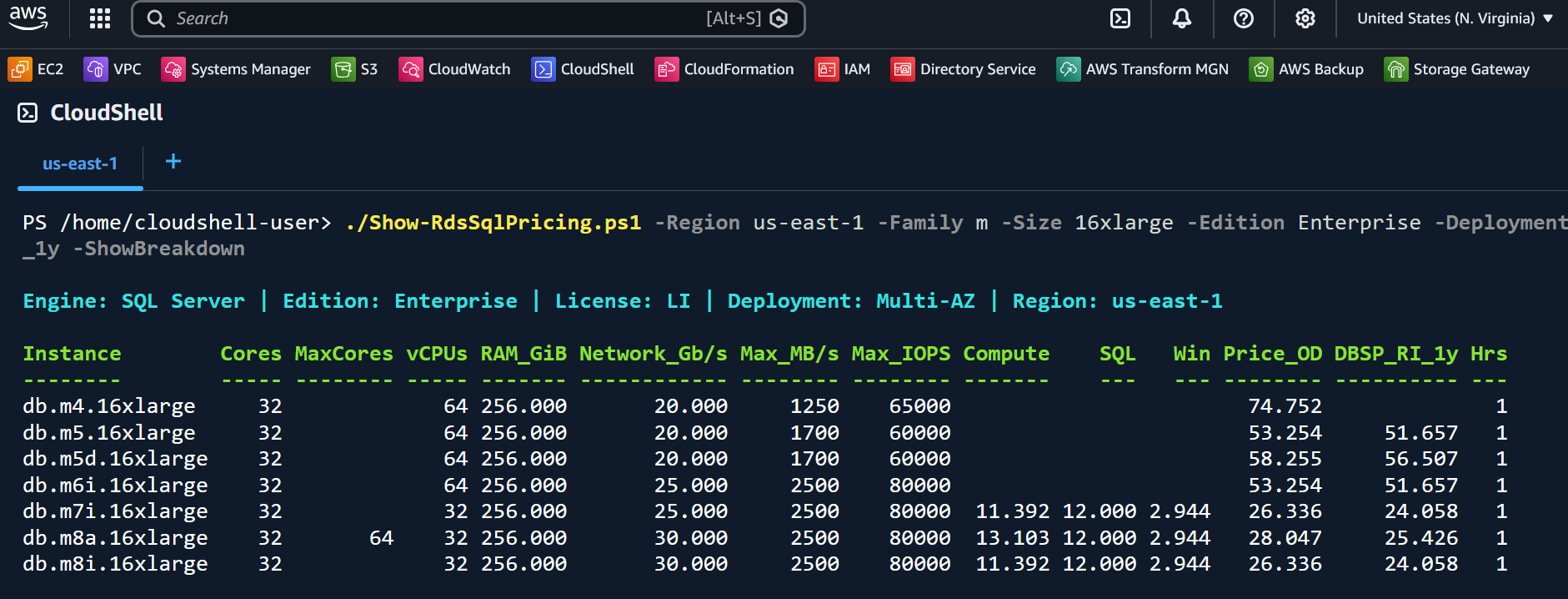Click the db.m4.16xlarge row name
The height and width of the screenshot is (599, 1568).
pyautogui.click(x=109, y=406)
